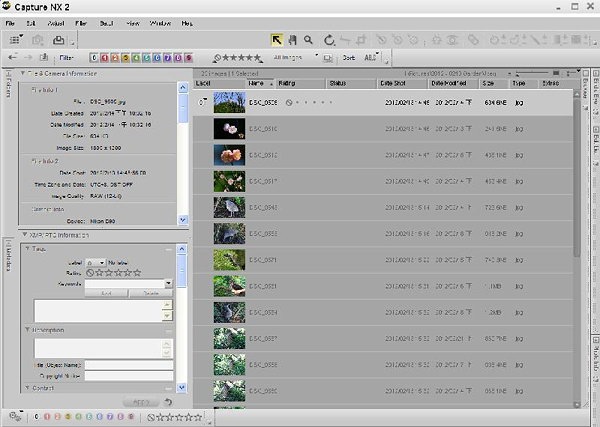Click the Delete keyword button
Viewport: 600px width, 427px height.
[151, 293]
